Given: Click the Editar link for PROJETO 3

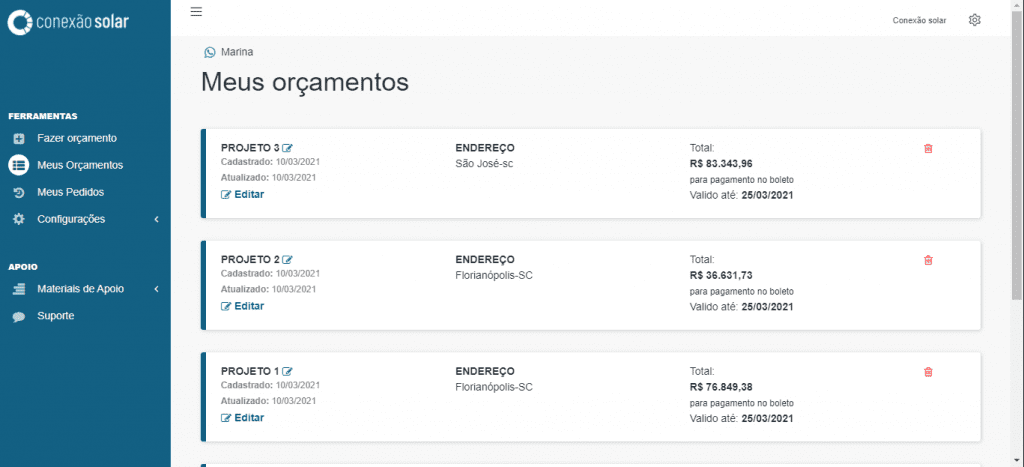Looking at the screenshot, I should click(243, 194).
